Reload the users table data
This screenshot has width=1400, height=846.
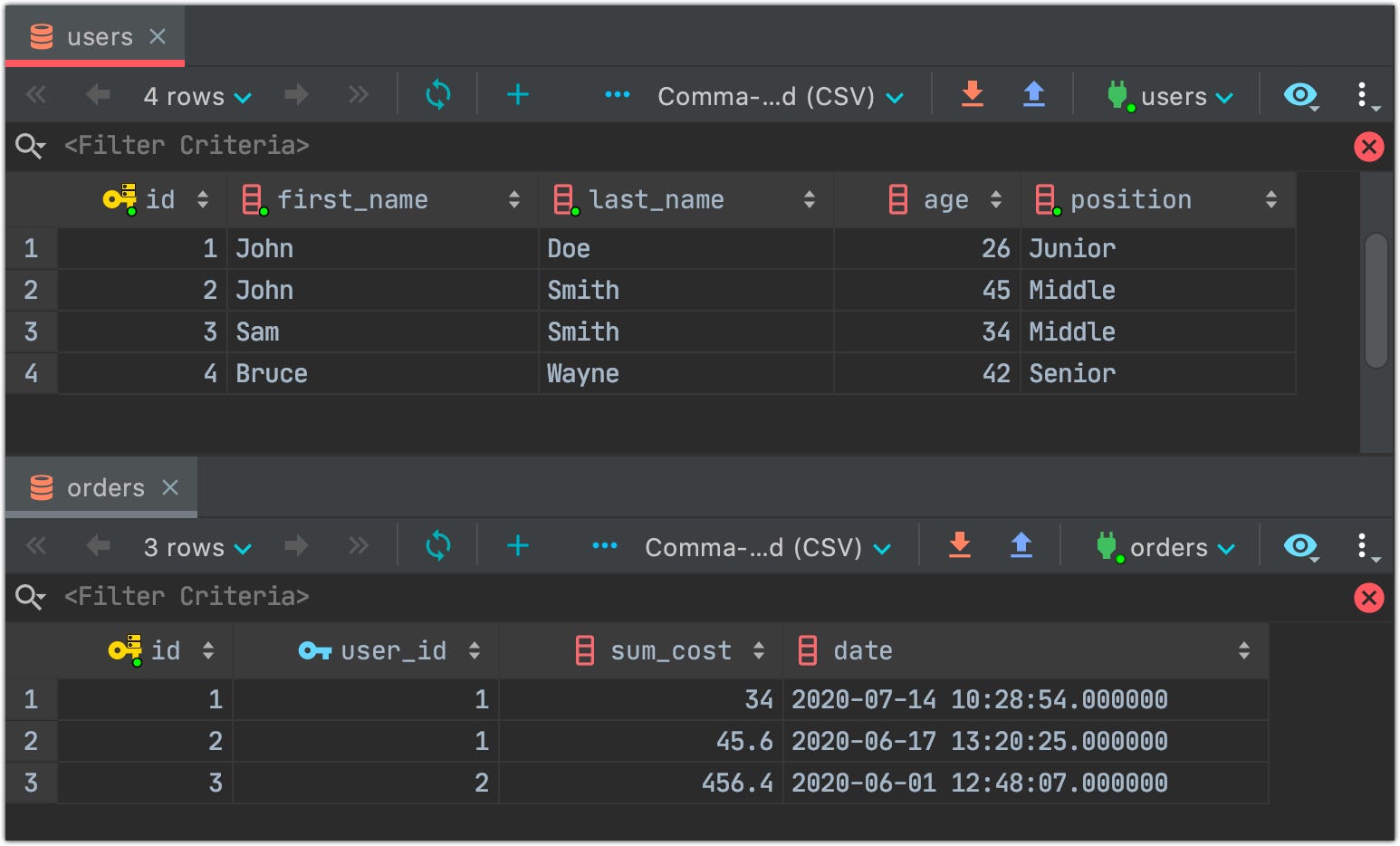tap(438, 94)
